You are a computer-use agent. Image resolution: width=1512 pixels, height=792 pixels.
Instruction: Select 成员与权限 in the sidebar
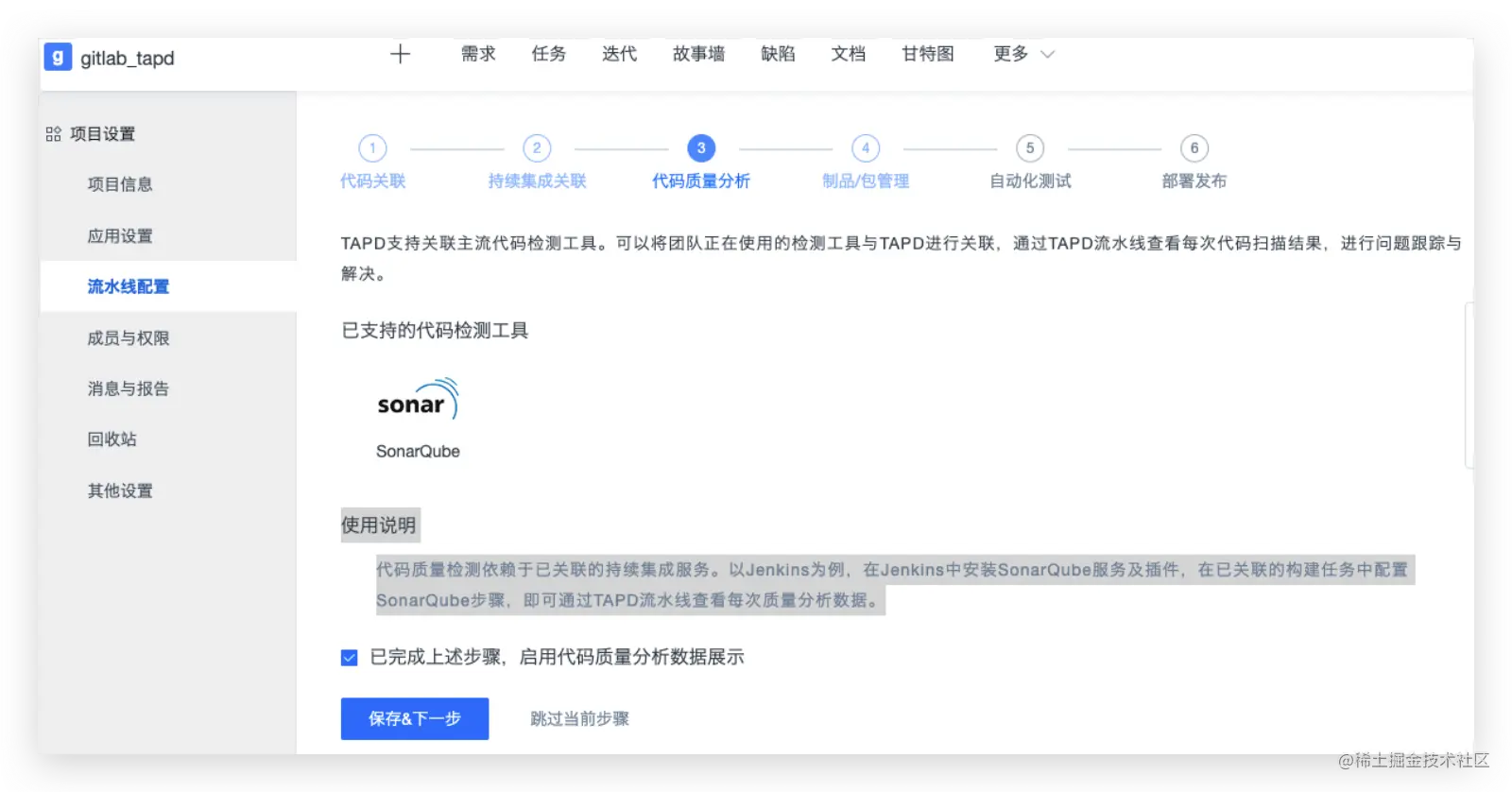[129, 338]
